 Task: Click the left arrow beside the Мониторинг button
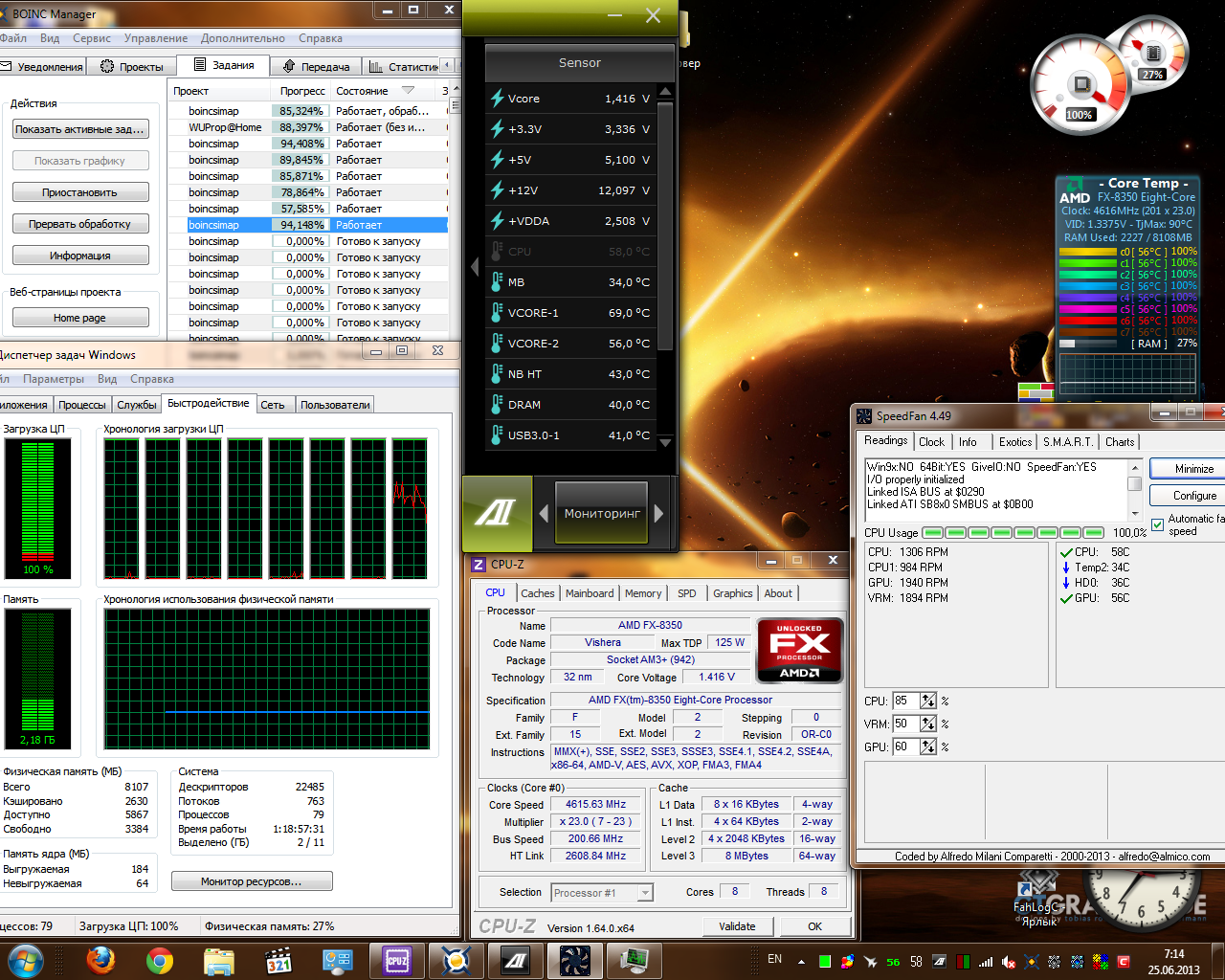coord(544,514)
